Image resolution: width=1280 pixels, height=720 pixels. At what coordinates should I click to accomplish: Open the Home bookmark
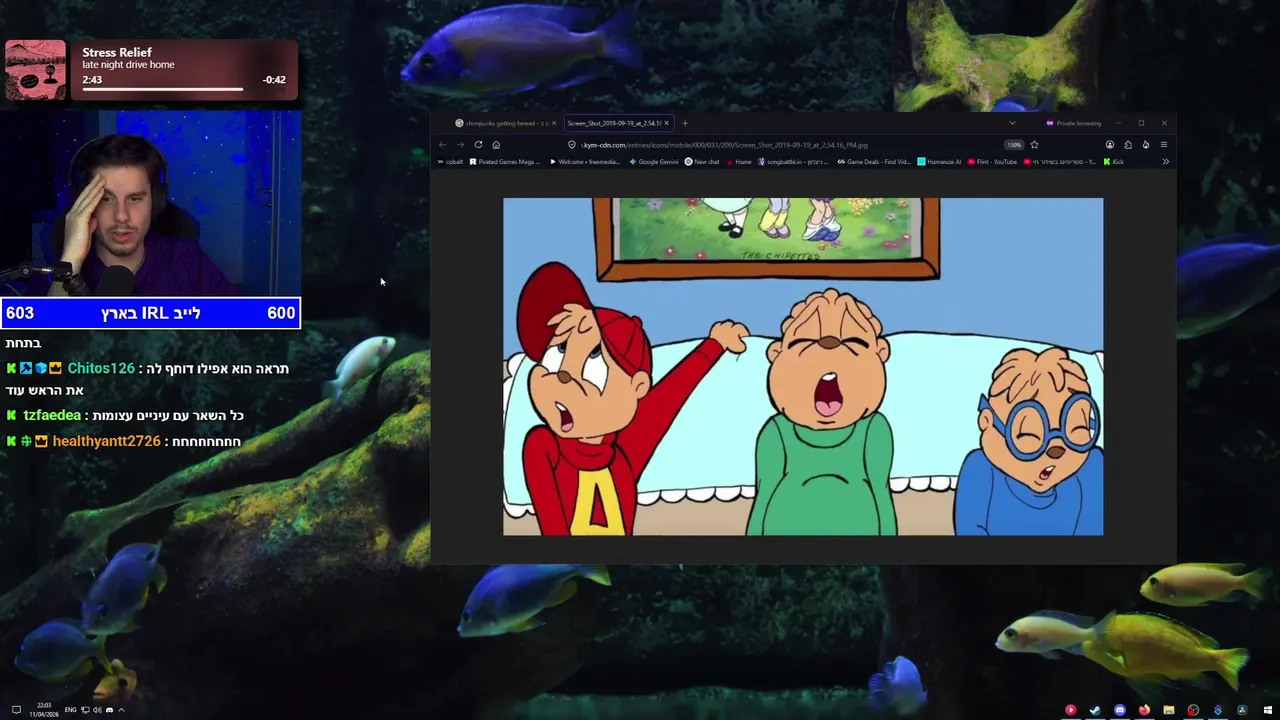739,162
